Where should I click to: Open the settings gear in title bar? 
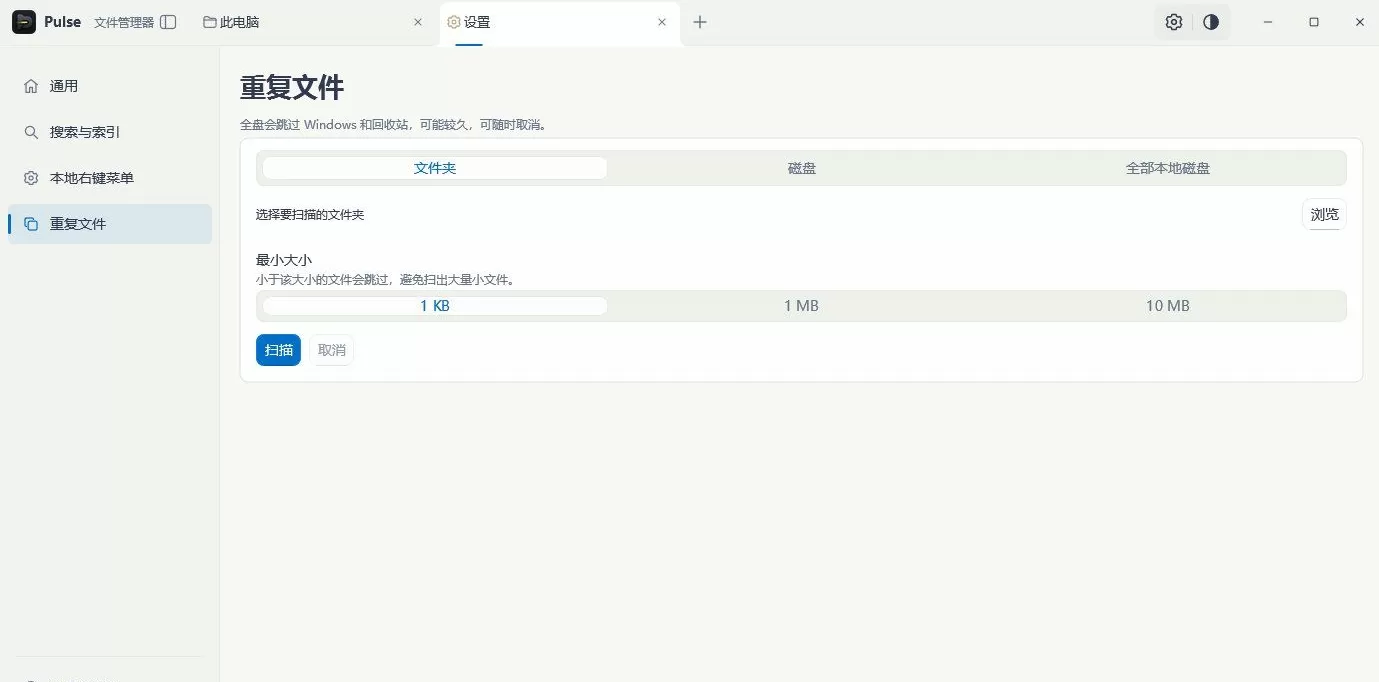1174,22
